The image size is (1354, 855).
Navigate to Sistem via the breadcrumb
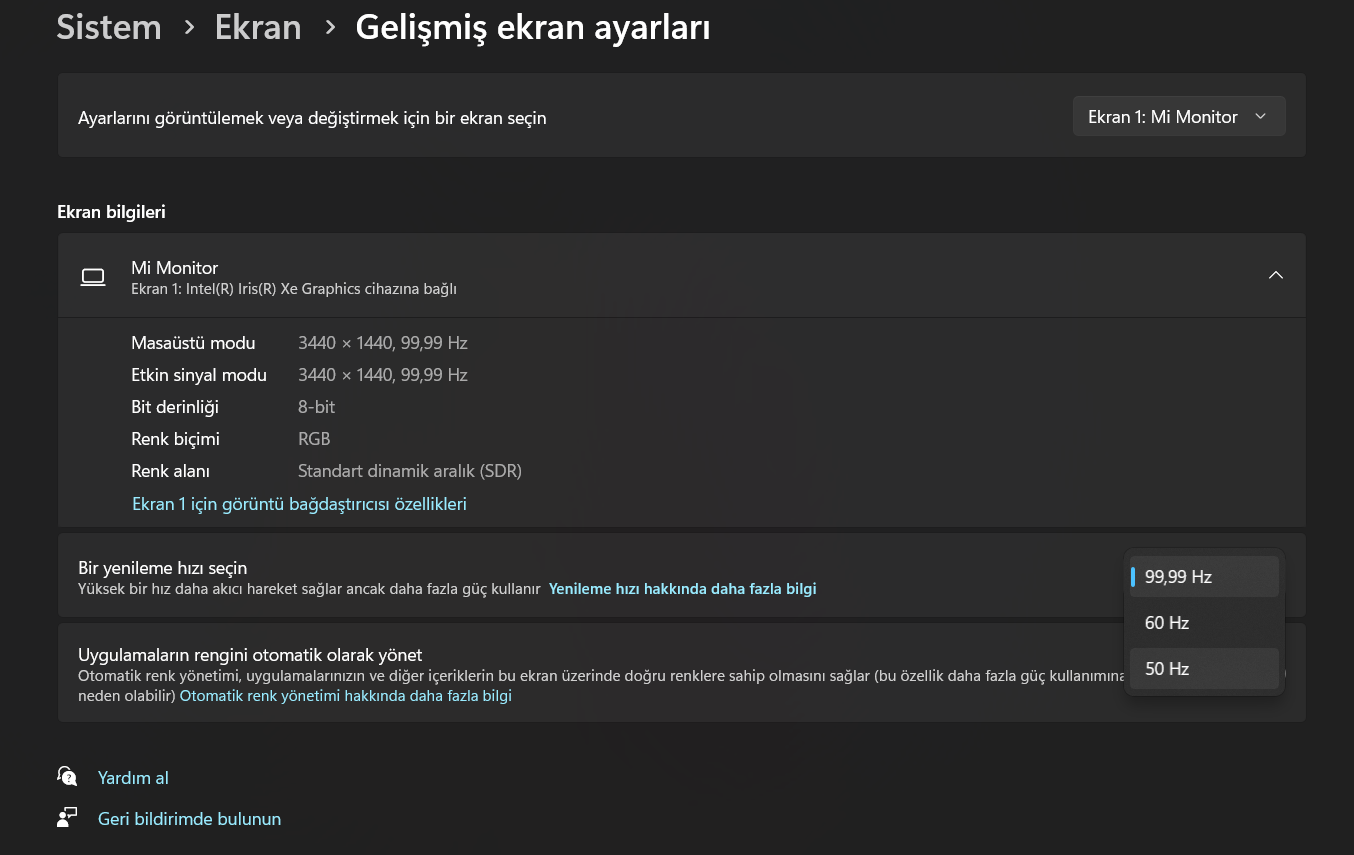pyautogui.click(x=108, y=27)
